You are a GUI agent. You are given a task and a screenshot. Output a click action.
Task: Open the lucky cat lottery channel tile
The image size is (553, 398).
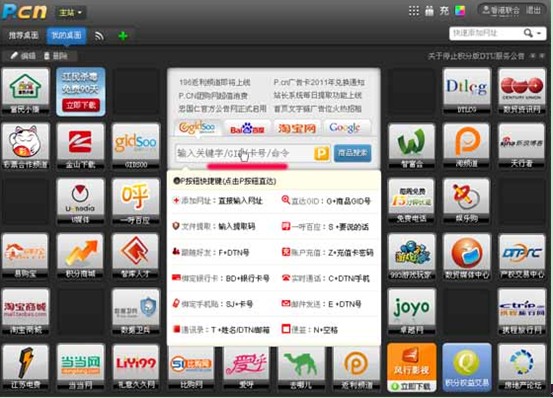[x=25, y=146]
